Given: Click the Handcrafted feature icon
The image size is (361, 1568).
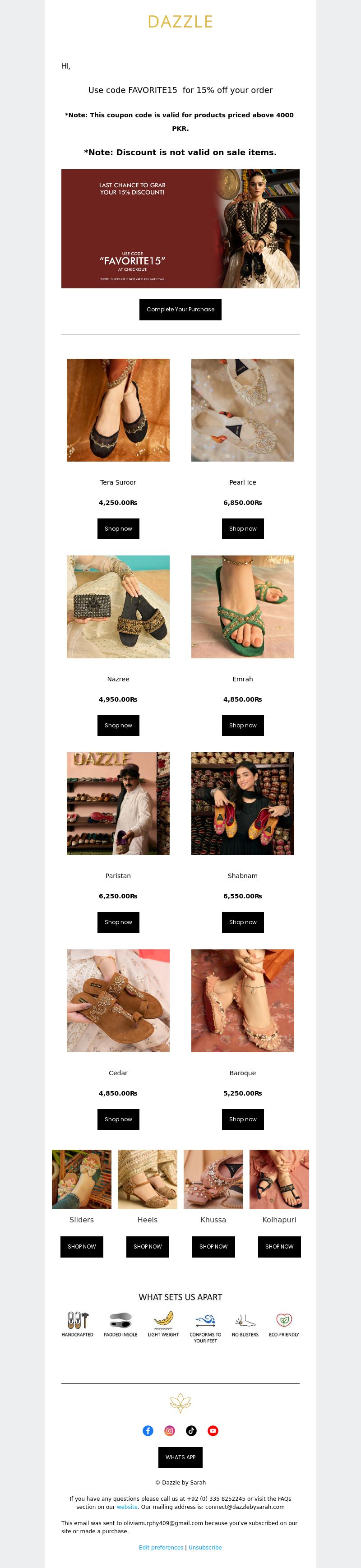Looking at the screenshot, I should [x=77, y=1320].
